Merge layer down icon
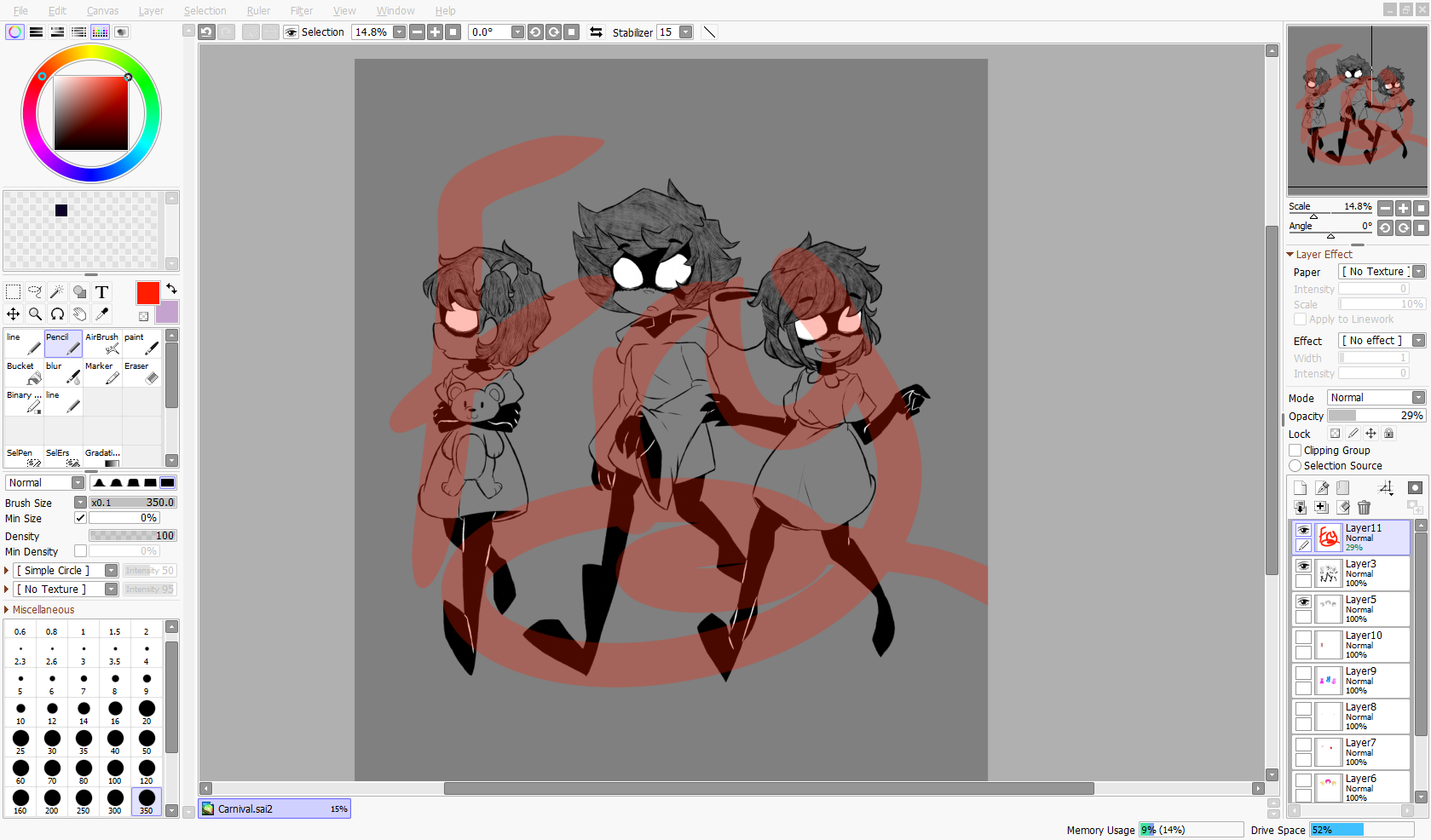The height and width of the screenshot is (840, 1431). click(x=1300, y=508)
